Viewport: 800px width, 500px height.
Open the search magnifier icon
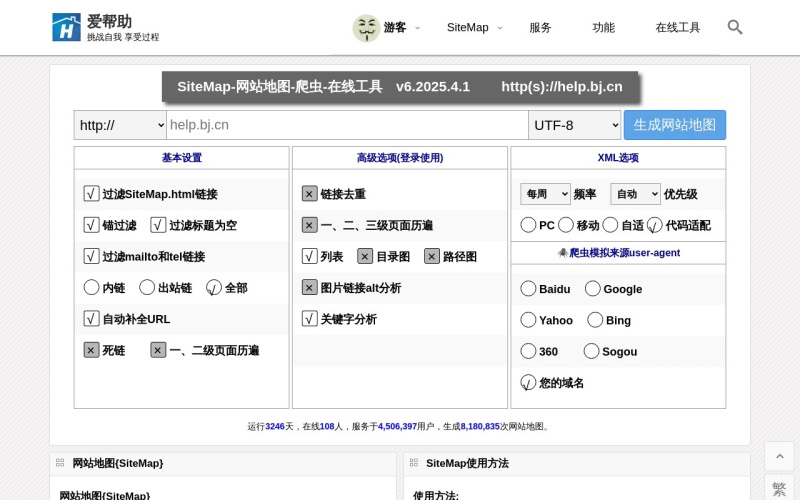[x=735, y=27]
